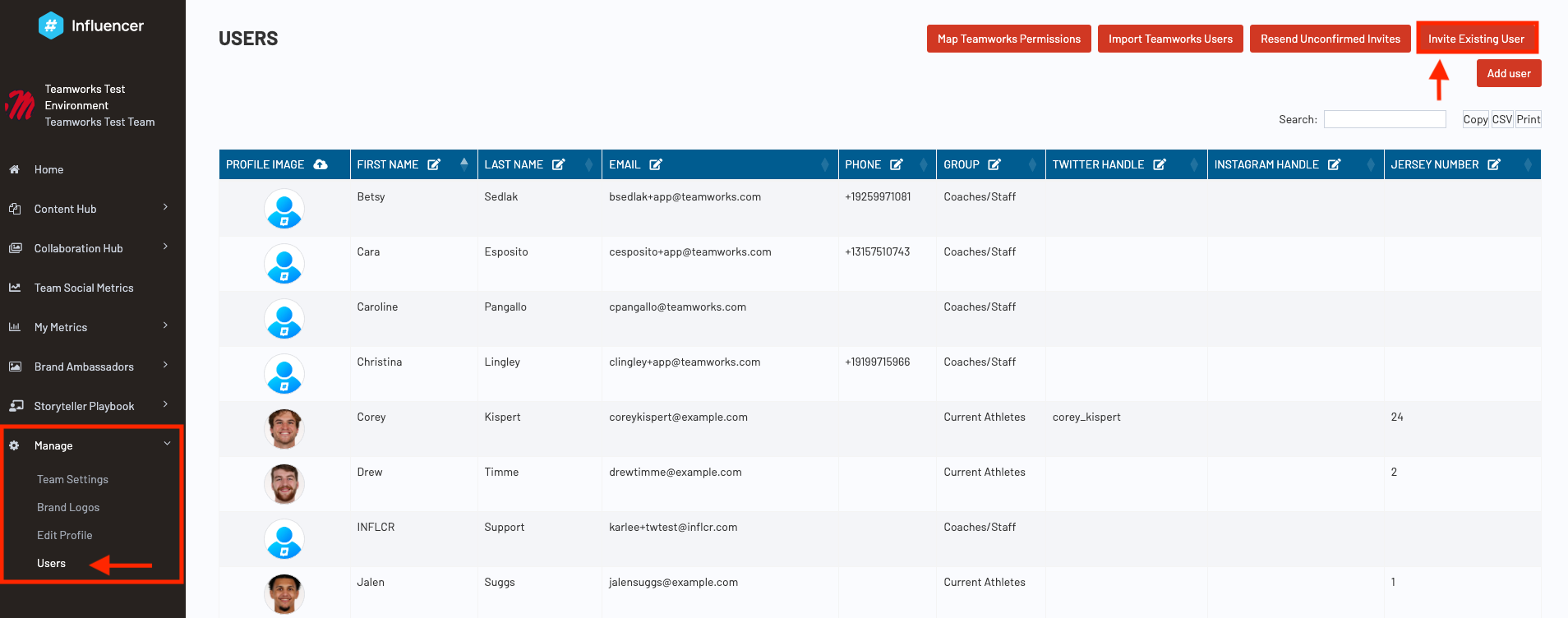The width and height of the screenshot is (1568, 618).
Task: Open Home via its house icon
Action: (x=15, y=169)
